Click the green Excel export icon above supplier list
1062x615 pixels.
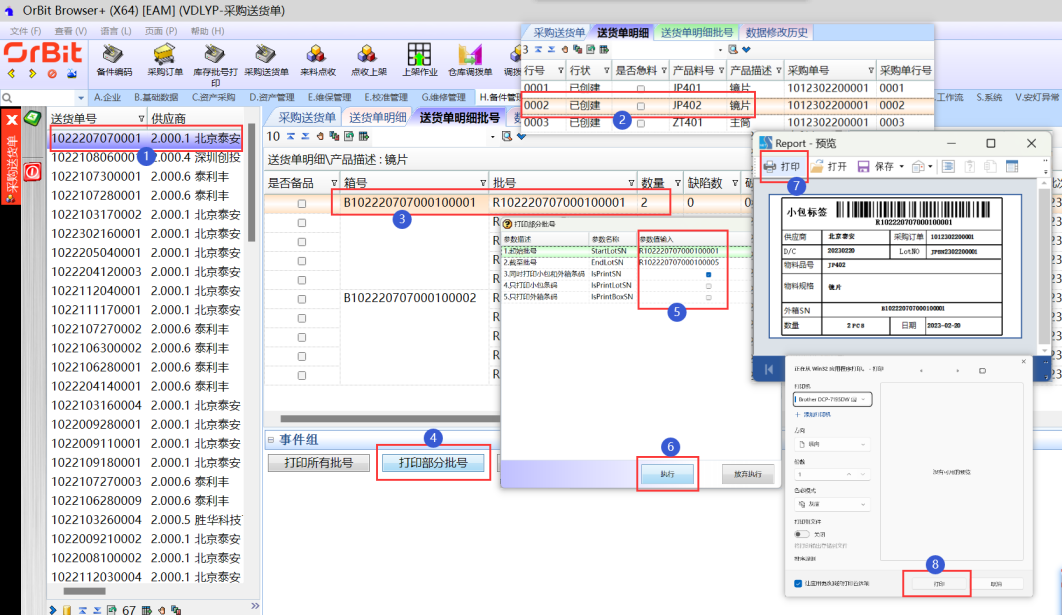32,119
